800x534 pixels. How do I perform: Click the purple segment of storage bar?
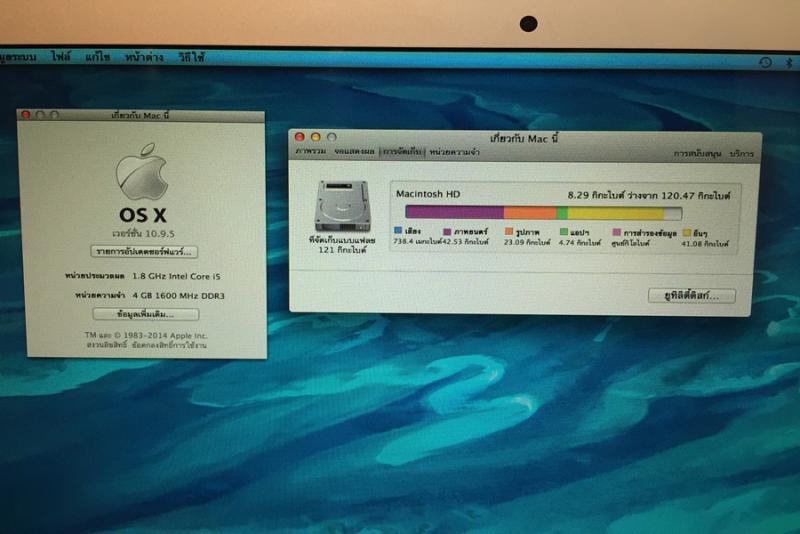click(x=455, y=212)
